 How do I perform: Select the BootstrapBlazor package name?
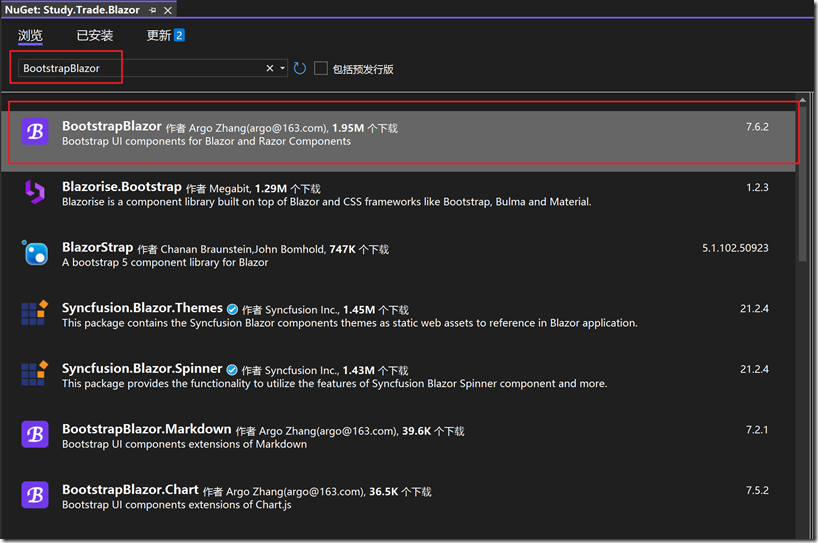[112, 126]
